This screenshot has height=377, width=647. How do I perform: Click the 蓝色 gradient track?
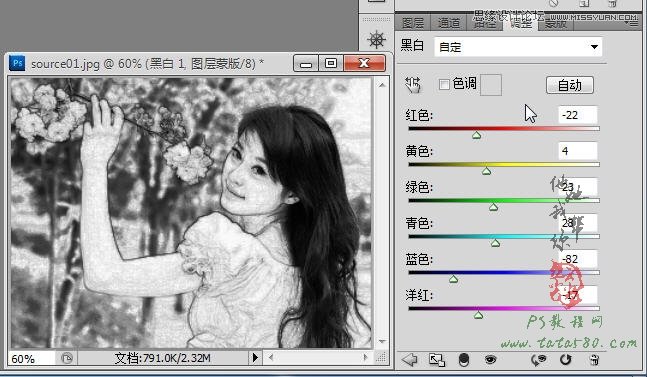[504, 272]
